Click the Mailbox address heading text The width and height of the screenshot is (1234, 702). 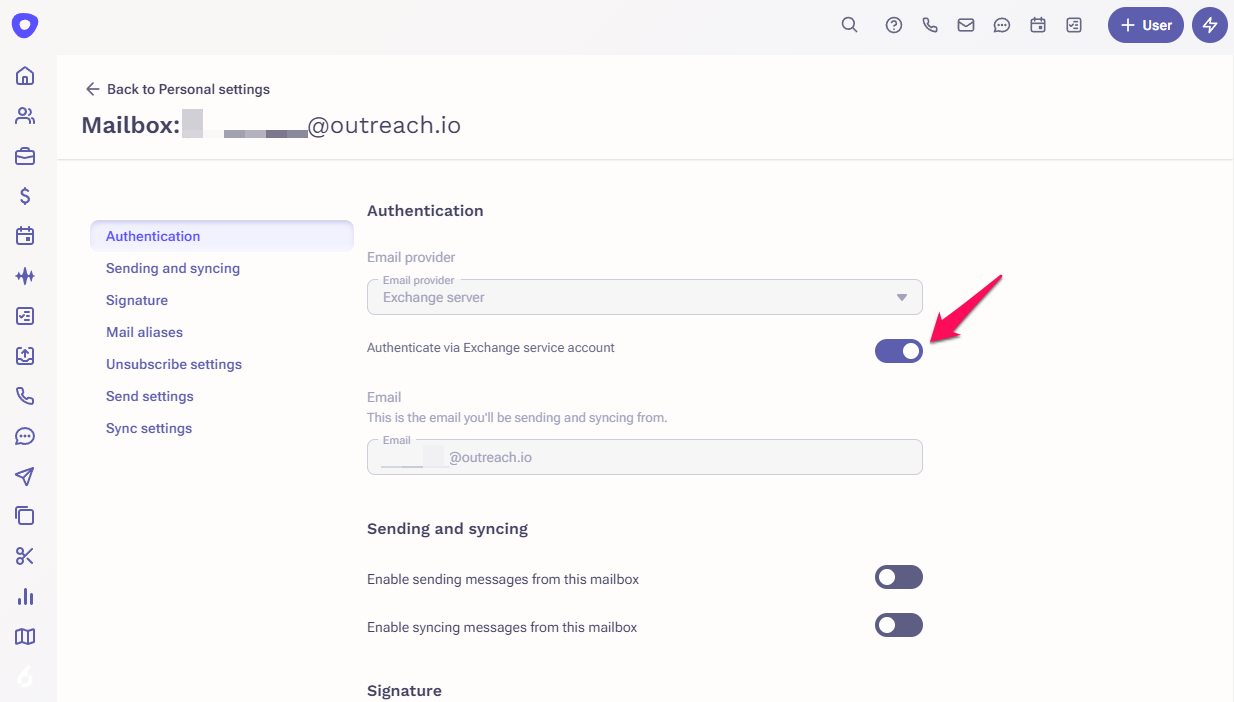(x=271, y=126)
